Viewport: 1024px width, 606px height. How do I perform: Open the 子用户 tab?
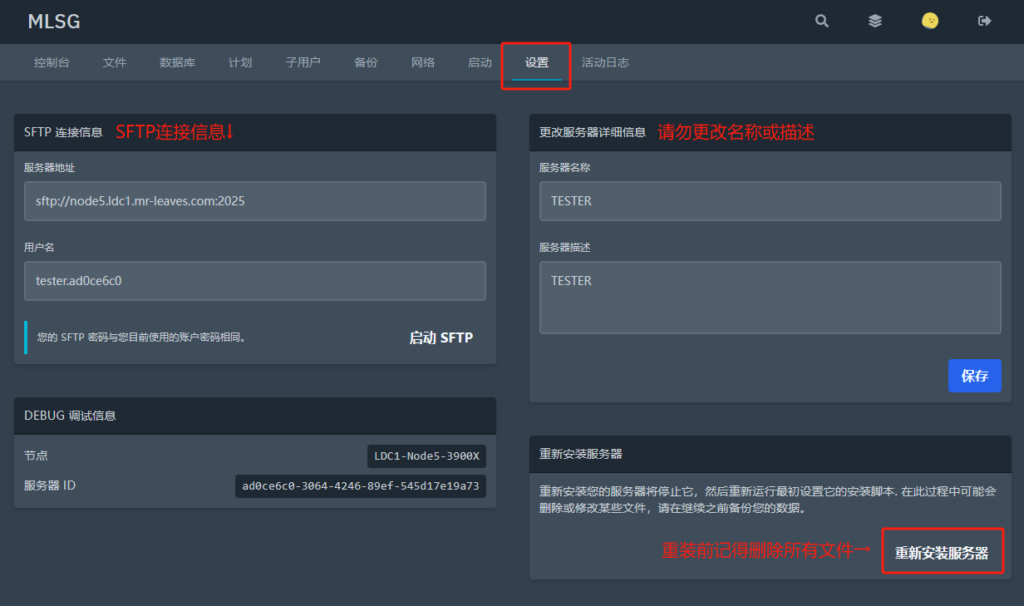(x=302, y=61)
